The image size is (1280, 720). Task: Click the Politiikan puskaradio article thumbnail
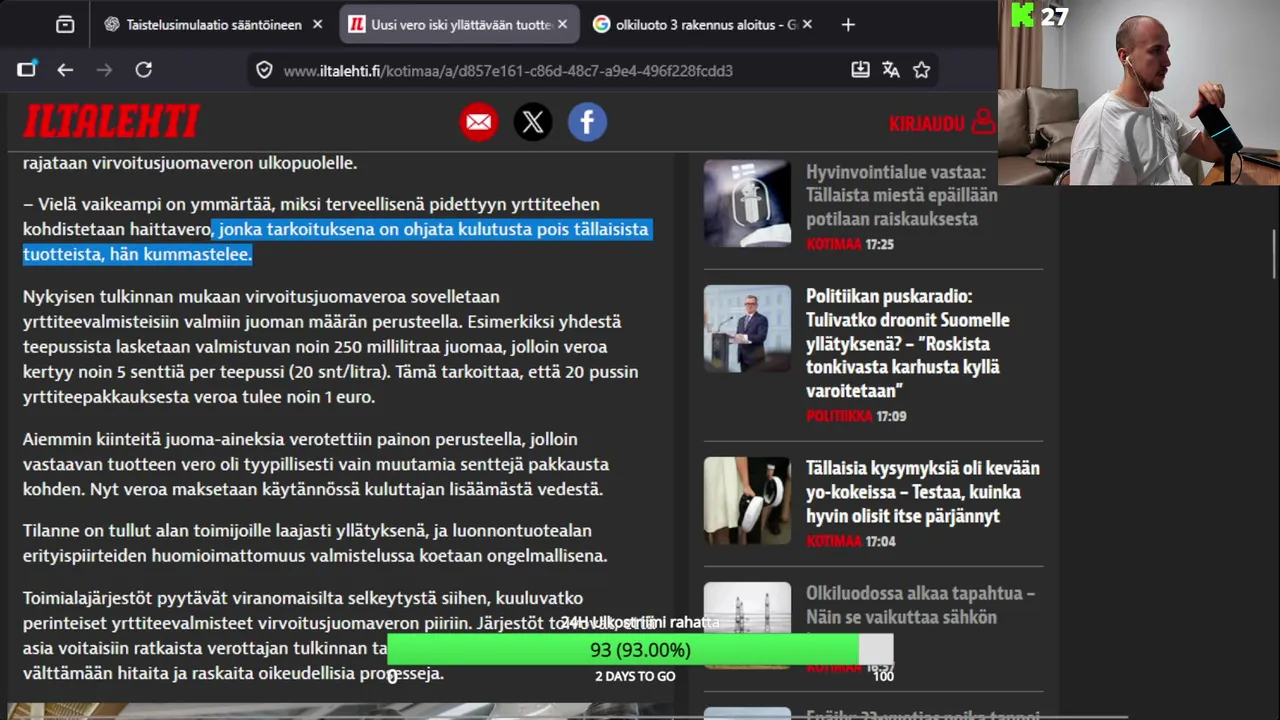coord(747,328)
